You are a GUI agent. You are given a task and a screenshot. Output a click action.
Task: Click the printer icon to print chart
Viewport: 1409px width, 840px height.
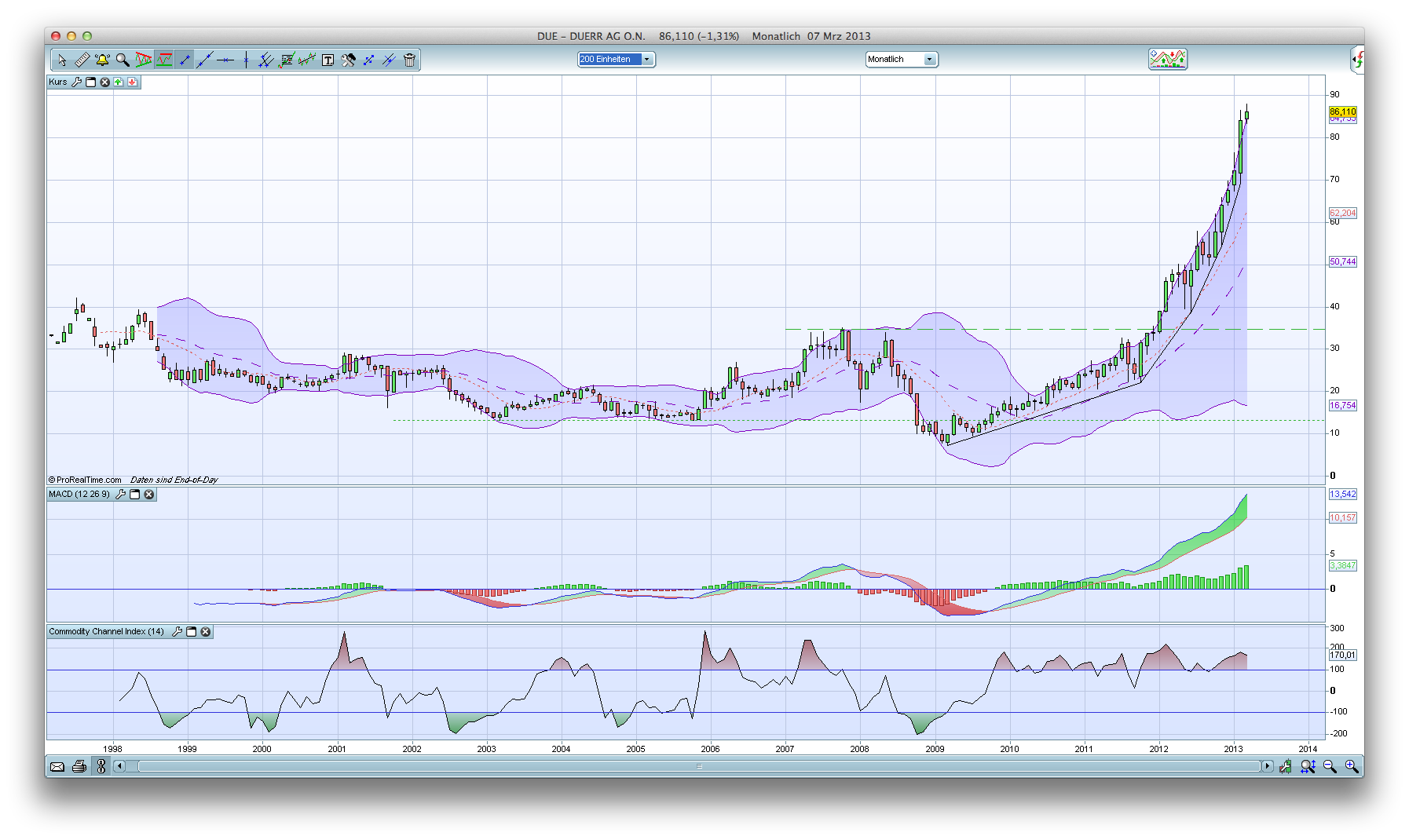[79, 766]
